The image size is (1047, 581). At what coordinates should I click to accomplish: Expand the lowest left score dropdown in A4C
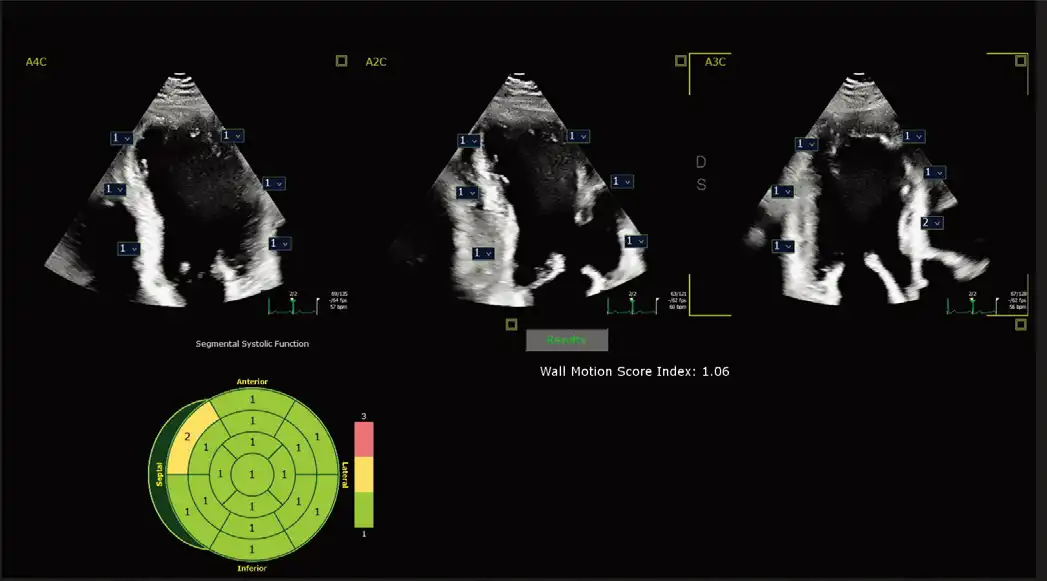[x=127, y=248]
